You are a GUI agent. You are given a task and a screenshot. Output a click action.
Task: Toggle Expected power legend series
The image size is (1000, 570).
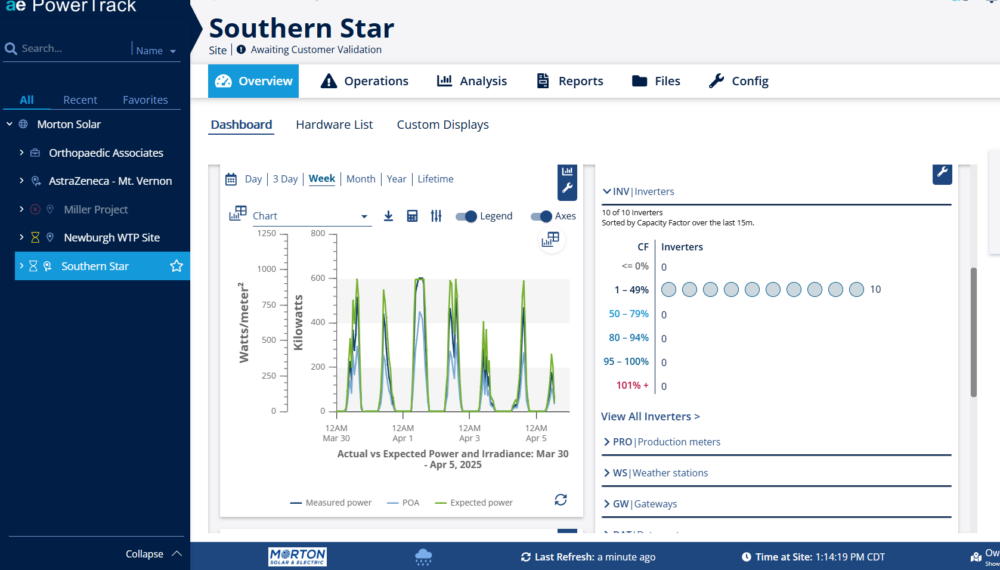(x=474, y=502)
